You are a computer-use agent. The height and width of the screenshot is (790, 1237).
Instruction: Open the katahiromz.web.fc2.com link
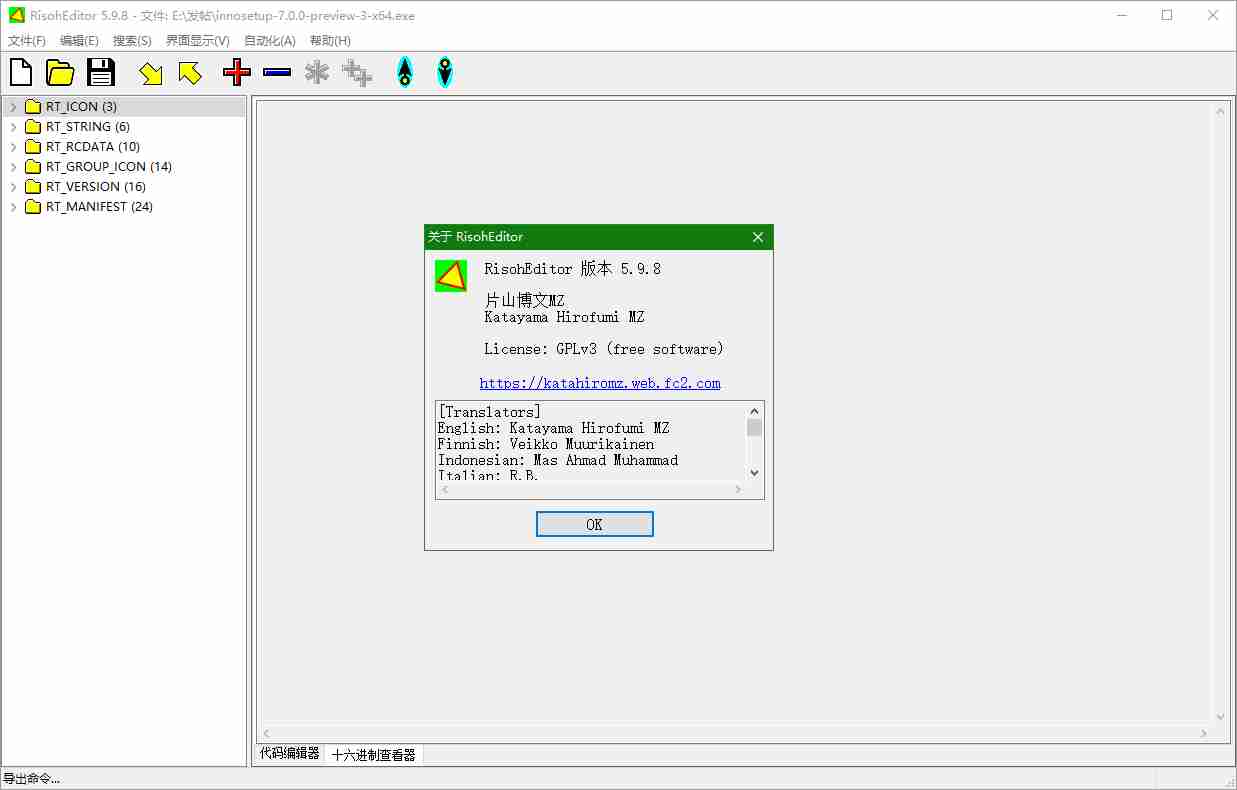tap(600, 383)
